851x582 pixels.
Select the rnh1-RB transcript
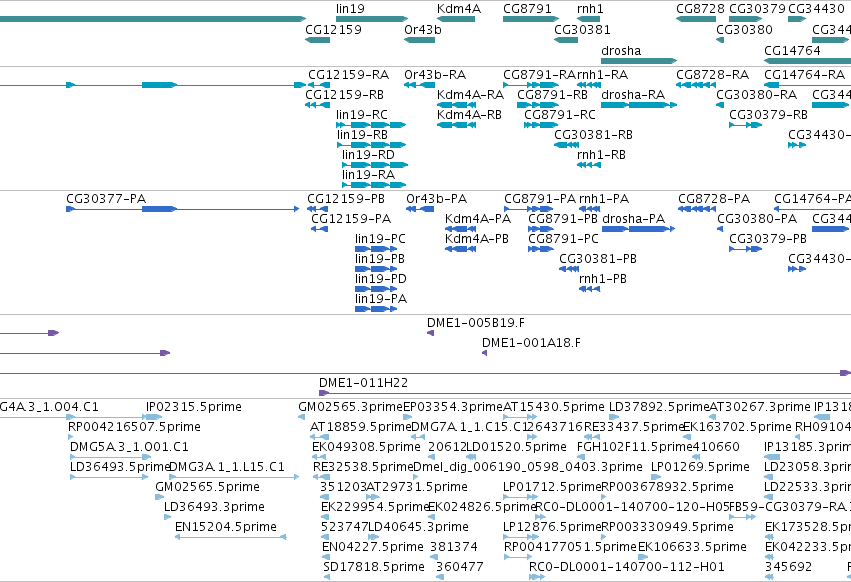click(589, 165)
